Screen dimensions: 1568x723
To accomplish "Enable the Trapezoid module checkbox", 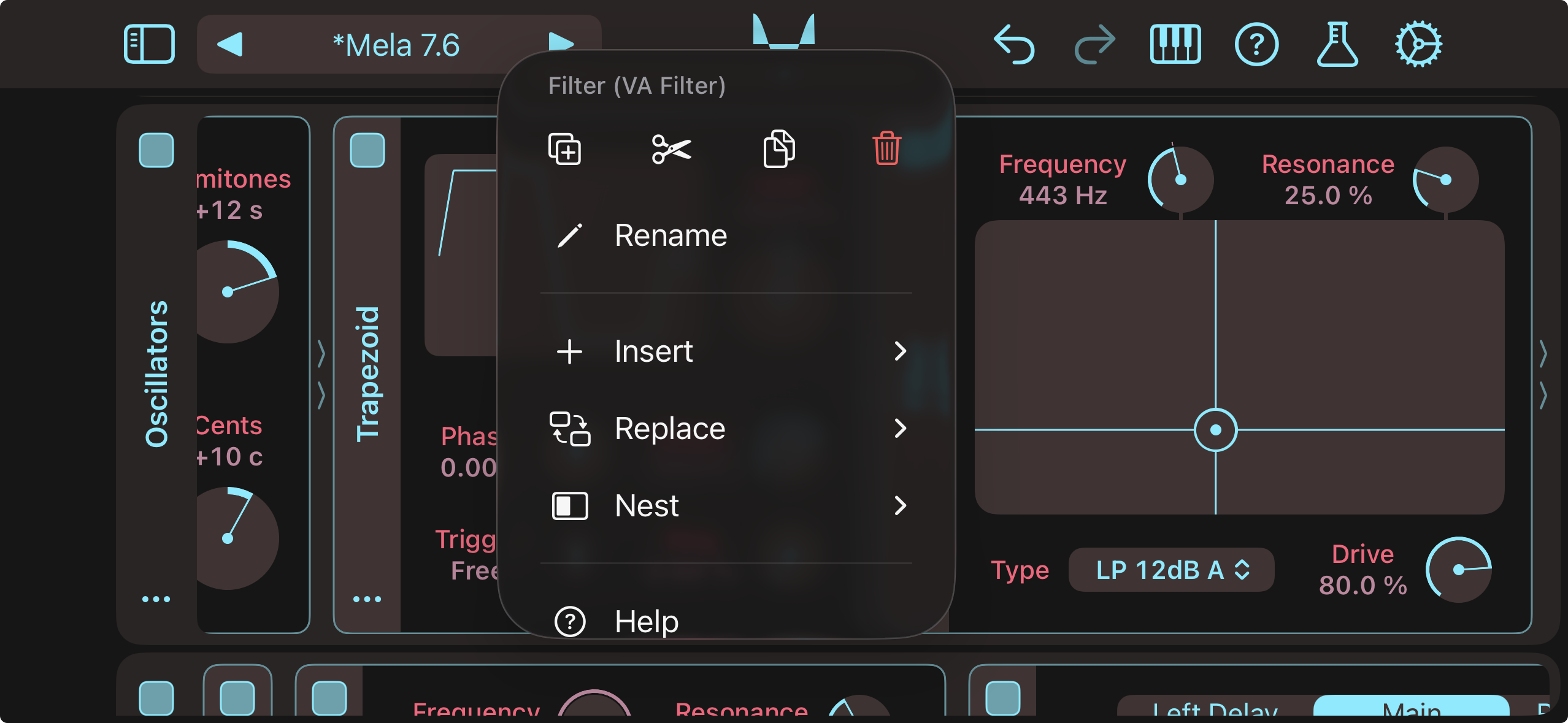I will pyautogui.click(x=366, y=149).
